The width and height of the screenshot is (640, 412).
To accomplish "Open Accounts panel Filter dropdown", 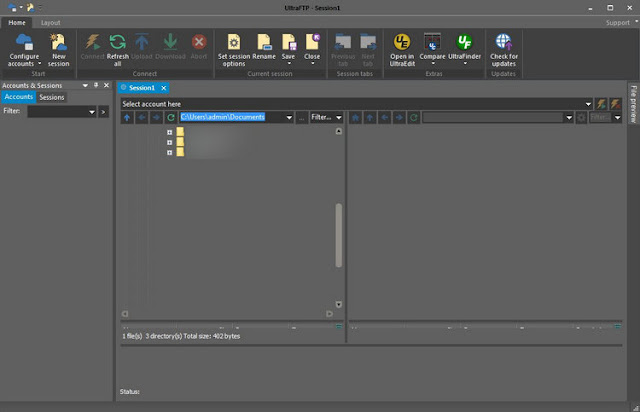I will click(92, 111).
